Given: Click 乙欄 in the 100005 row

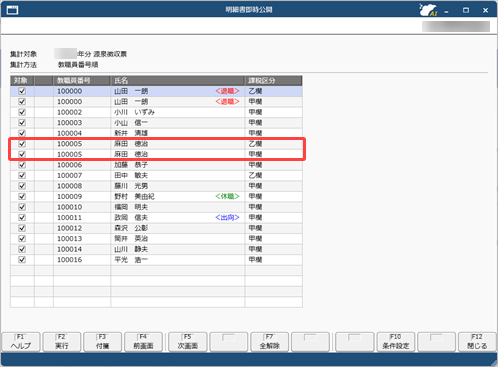Looking at the screenshot, I should tap(255, 144).
